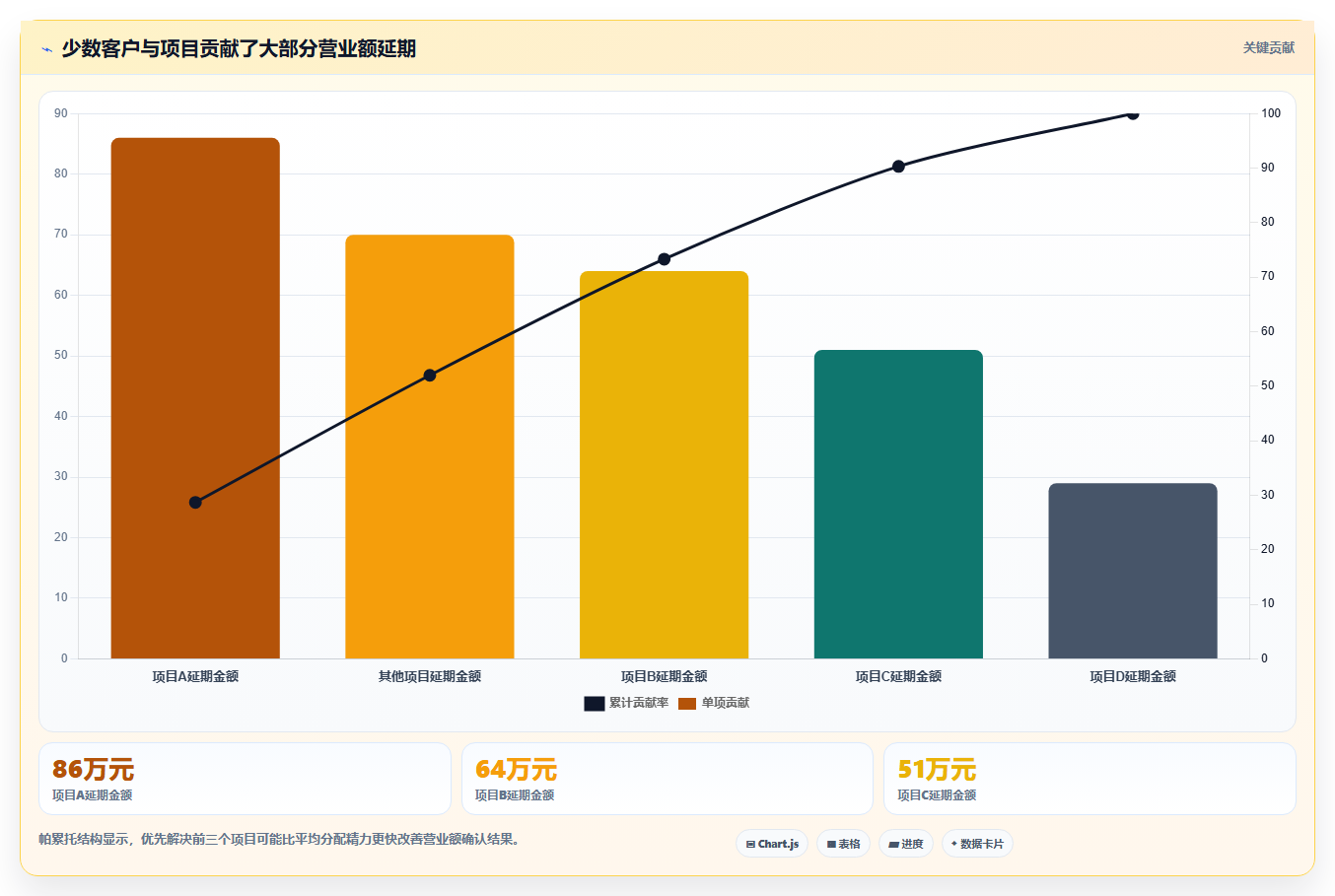The height and width of the screenshot is (896, 1335).
Task: Click the brown 项目A延期金额 bar
Action: (195, 398)
